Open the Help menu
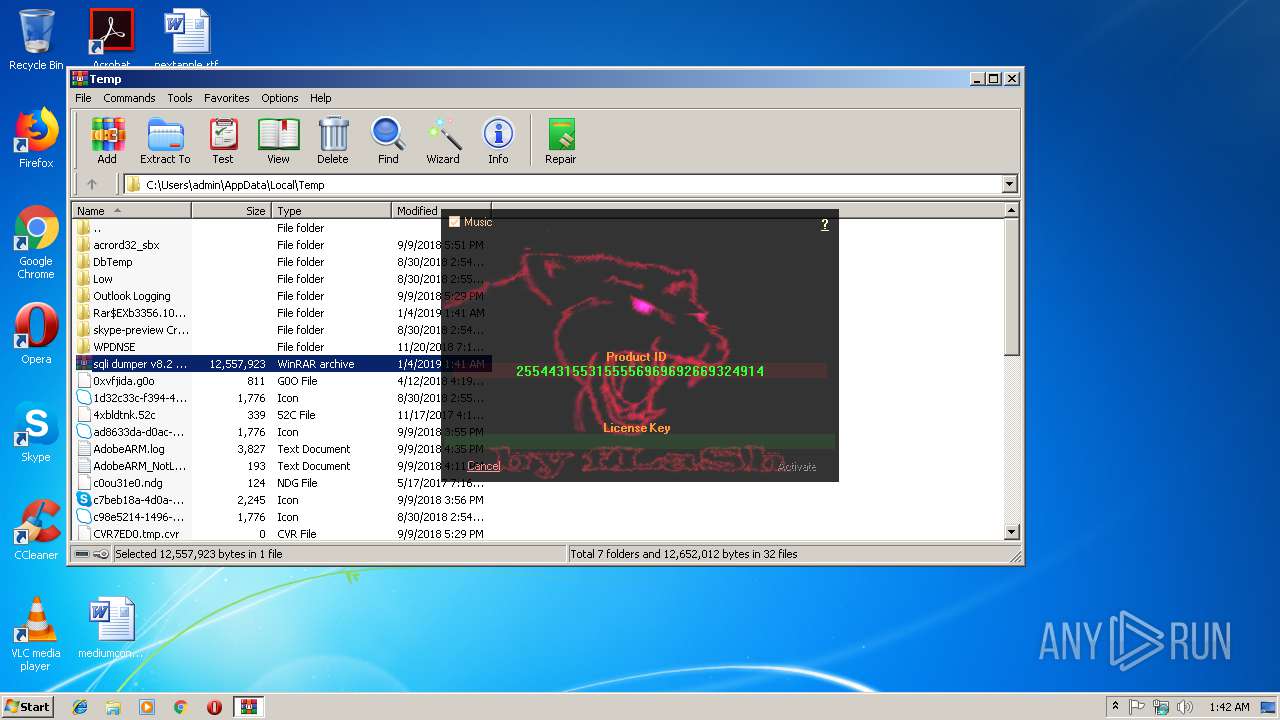1280x720 pixels. click(x=320, y=98)
